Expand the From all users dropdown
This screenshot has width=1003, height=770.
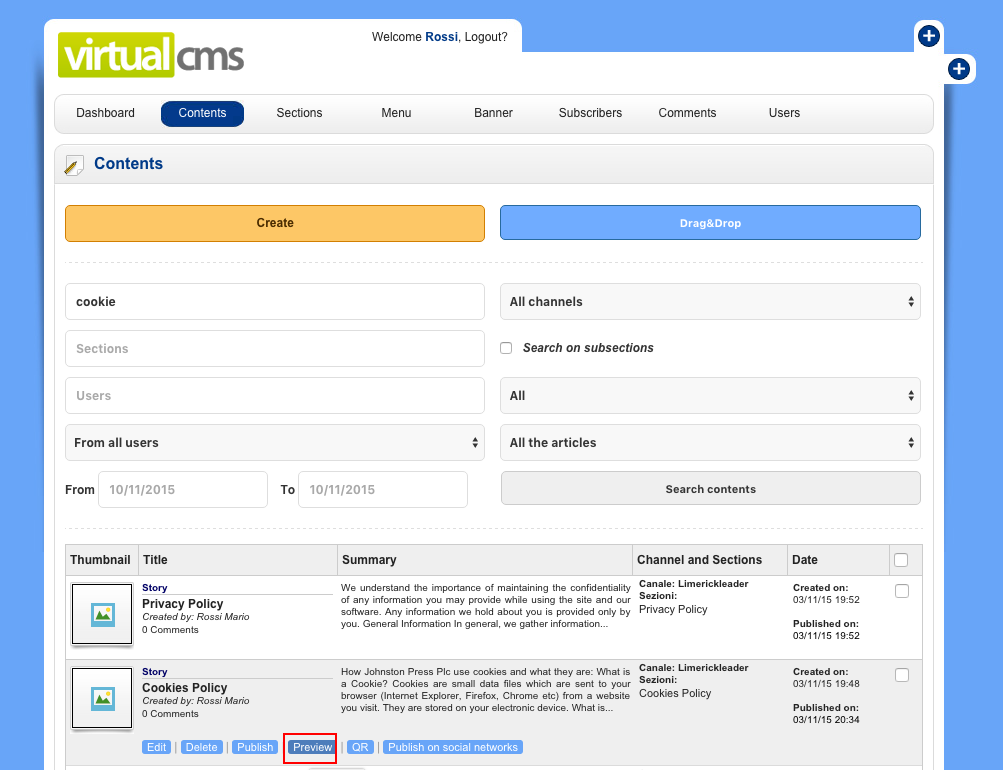275,442
